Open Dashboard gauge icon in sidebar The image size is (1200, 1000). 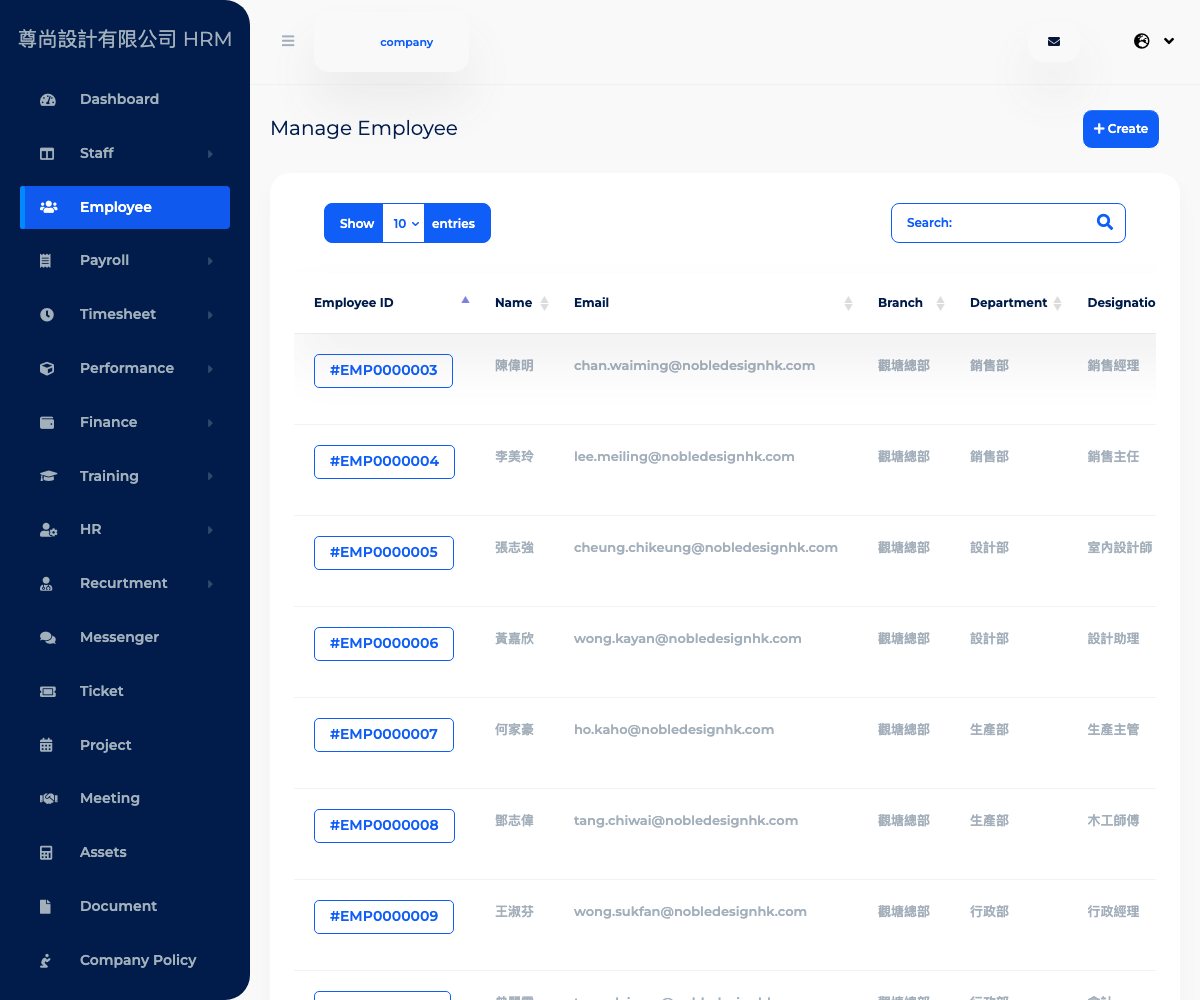pyautogui.click(x=47, y=100)
